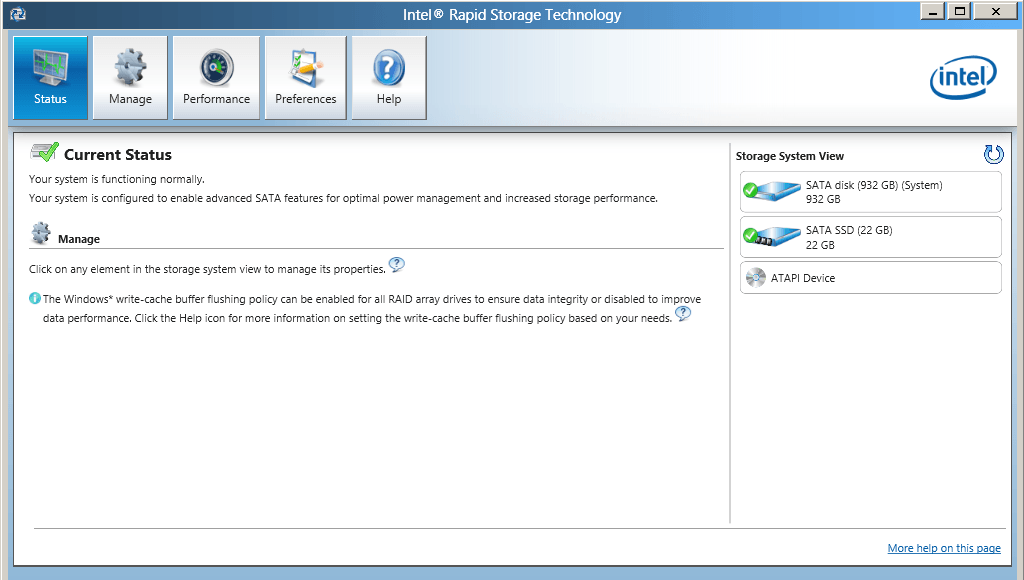The height and width of the screenshot is (580, 1024).
Task: Click the ATAPI Device disc icon
Action: (756, 278)
